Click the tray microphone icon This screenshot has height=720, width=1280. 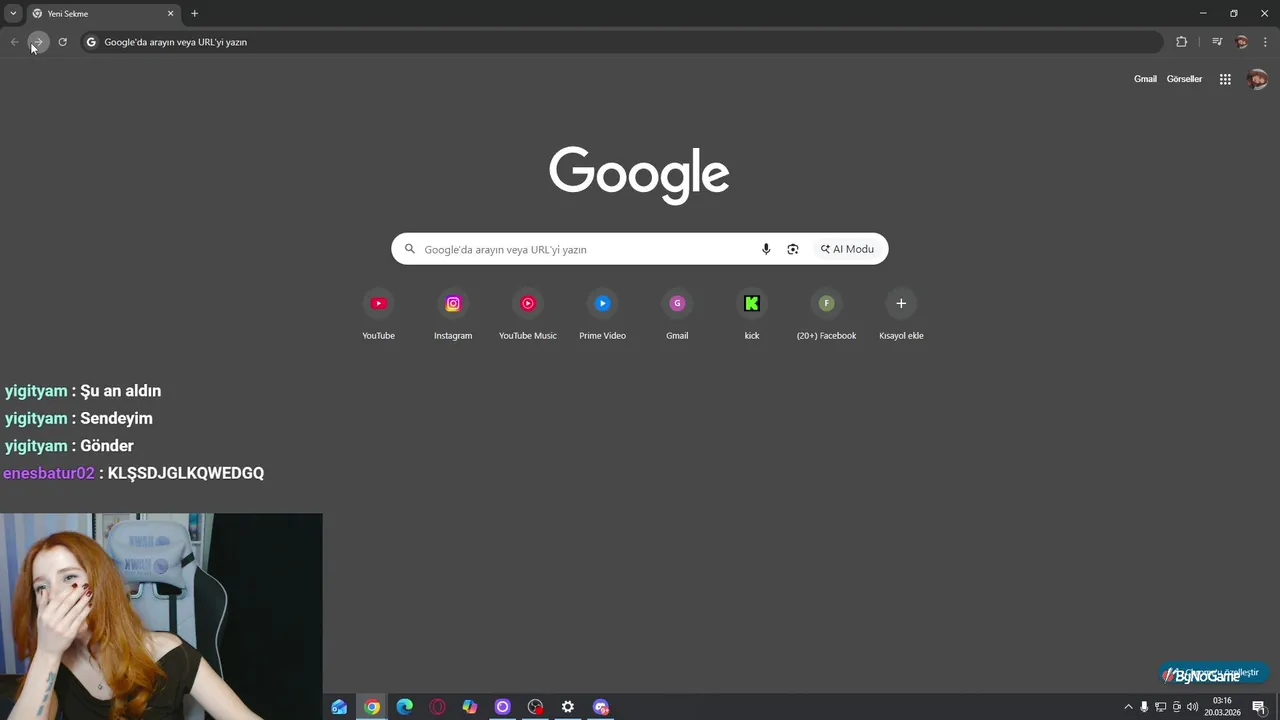(x=1144, y=707)
